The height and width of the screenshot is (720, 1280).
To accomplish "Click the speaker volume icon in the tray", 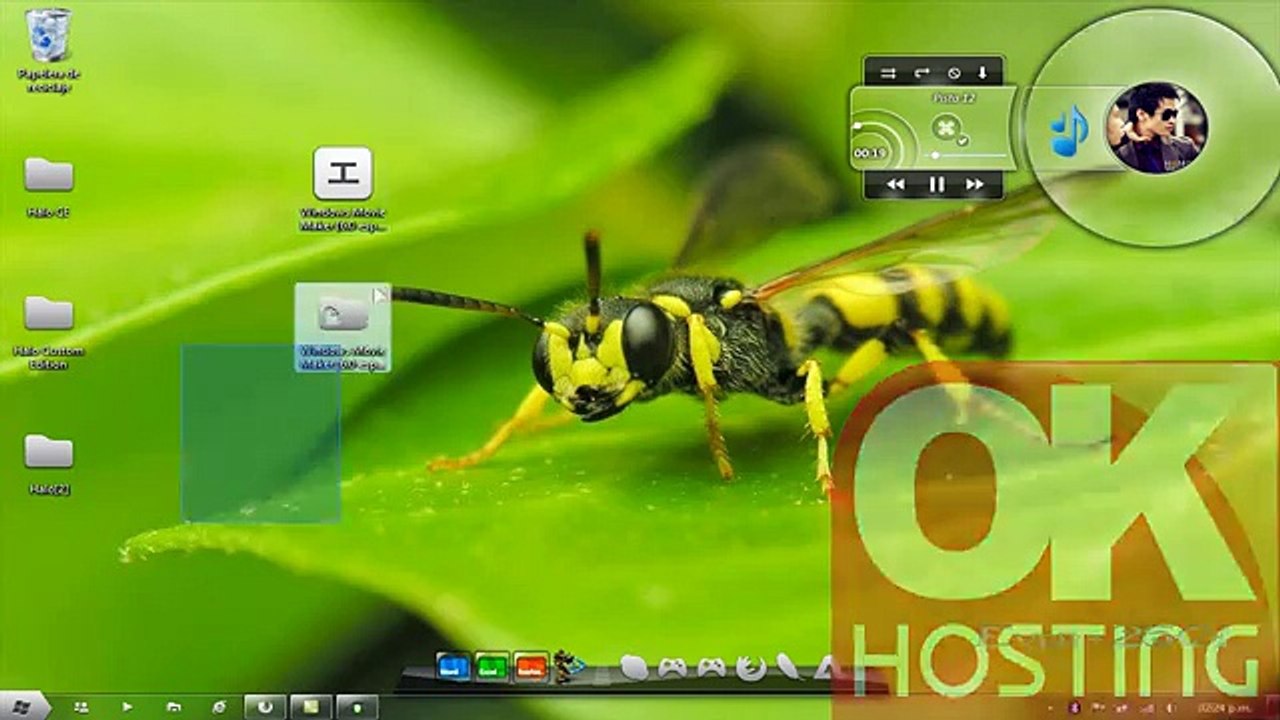I will (x=1171, y=708).
